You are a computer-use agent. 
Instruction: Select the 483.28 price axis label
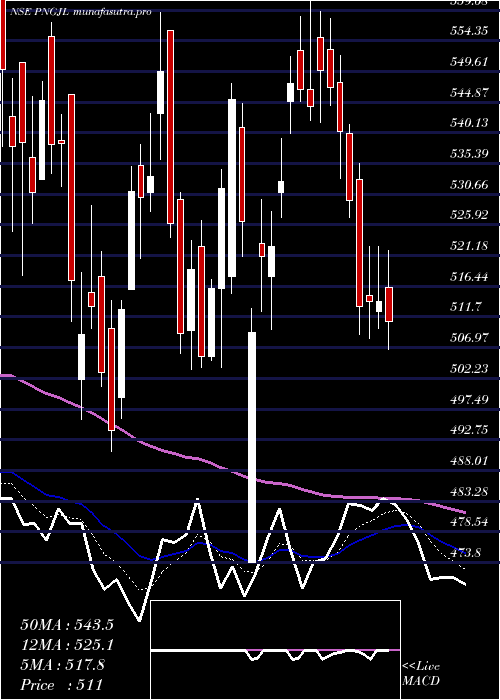click(469, 492)
